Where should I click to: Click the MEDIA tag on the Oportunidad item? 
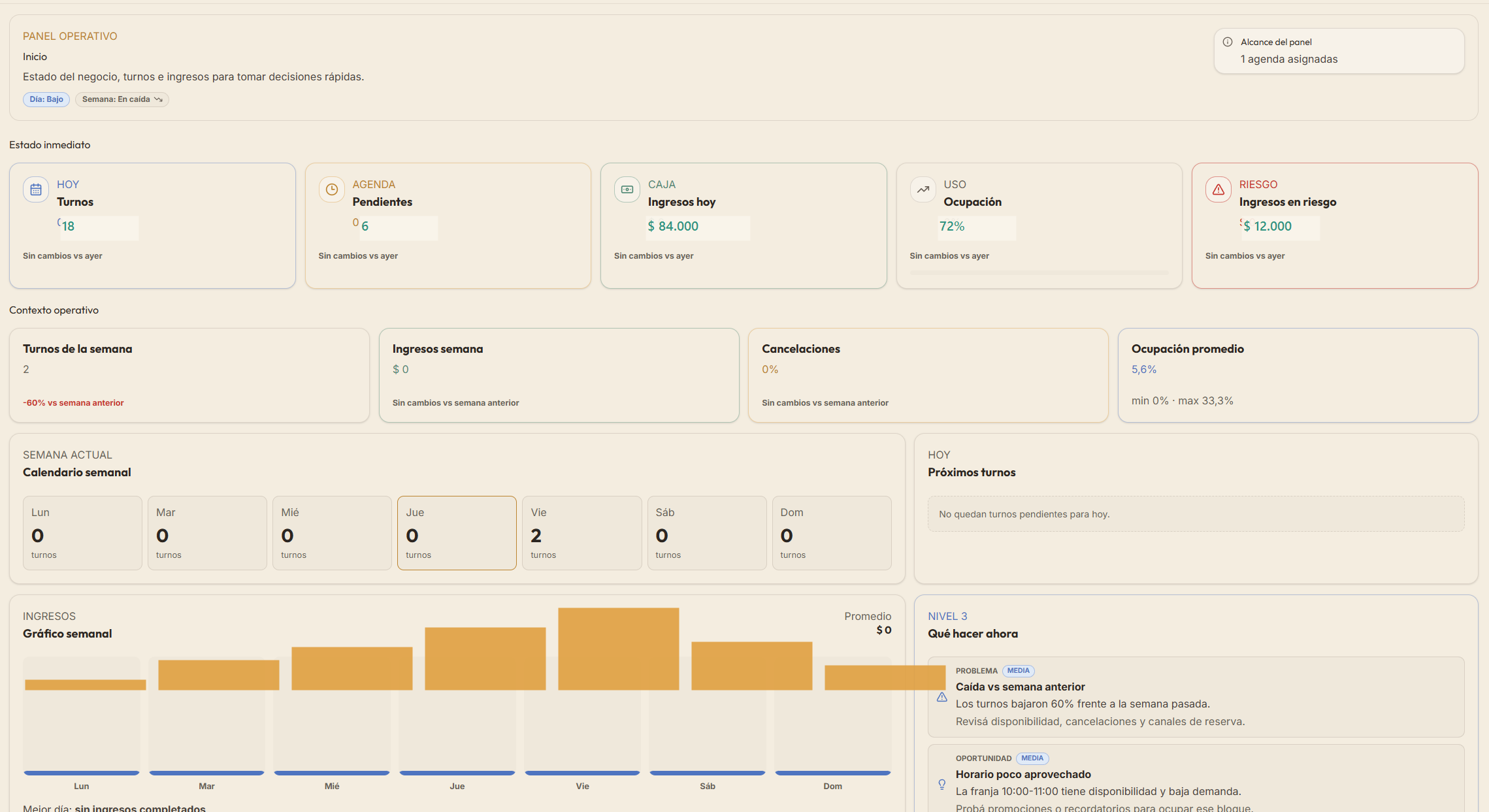pos(1032,758)
